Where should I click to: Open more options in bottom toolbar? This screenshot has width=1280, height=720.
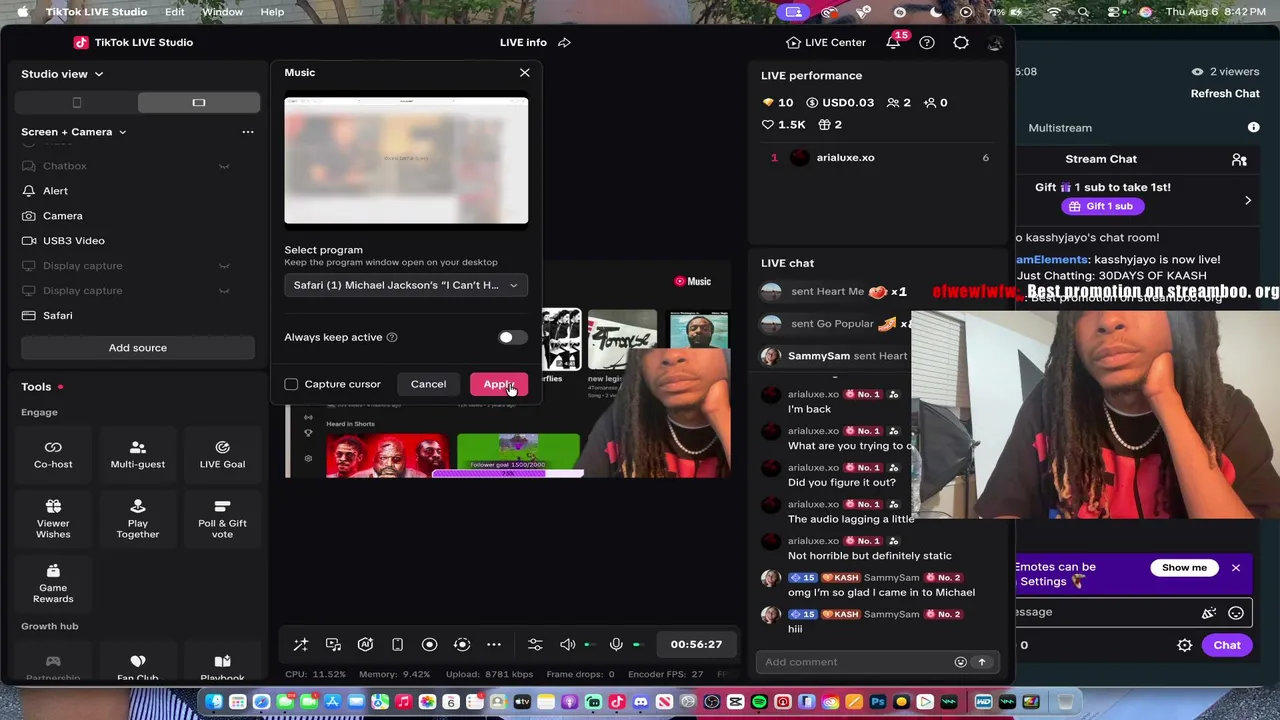tap(494, 645)
